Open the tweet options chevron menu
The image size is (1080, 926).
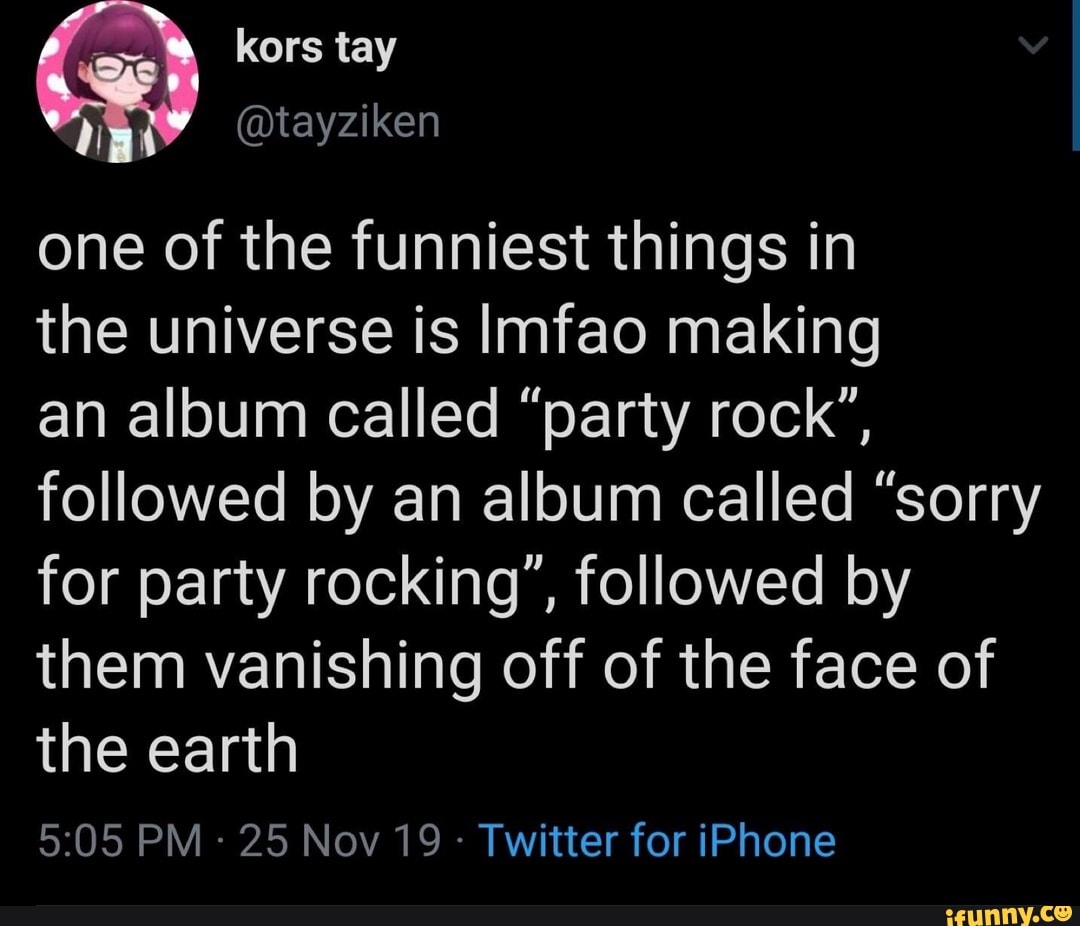(x=1036, y=46)
